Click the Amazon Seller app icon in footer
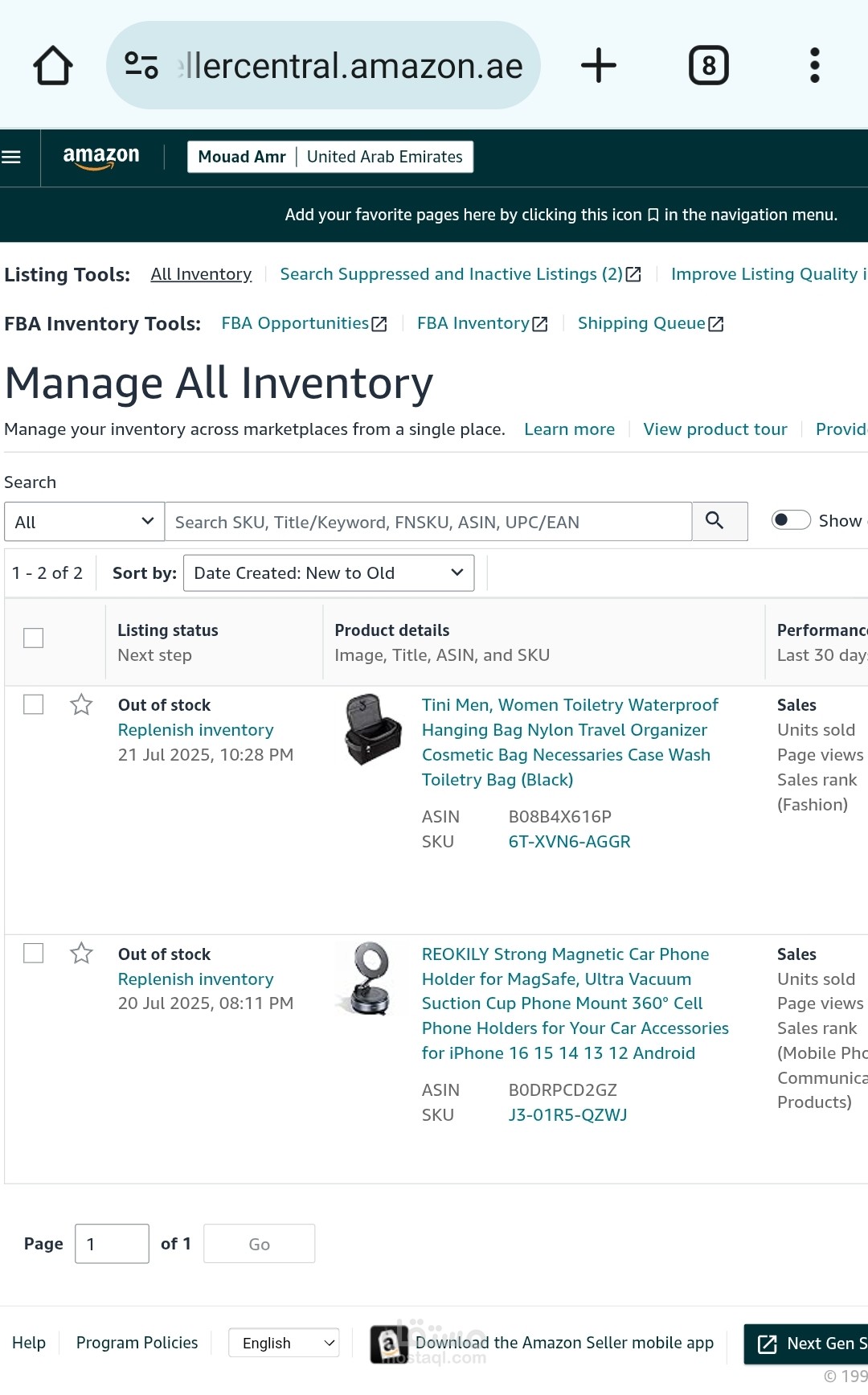Screen dimensions: 868x1395 (x=389, y=1344)
